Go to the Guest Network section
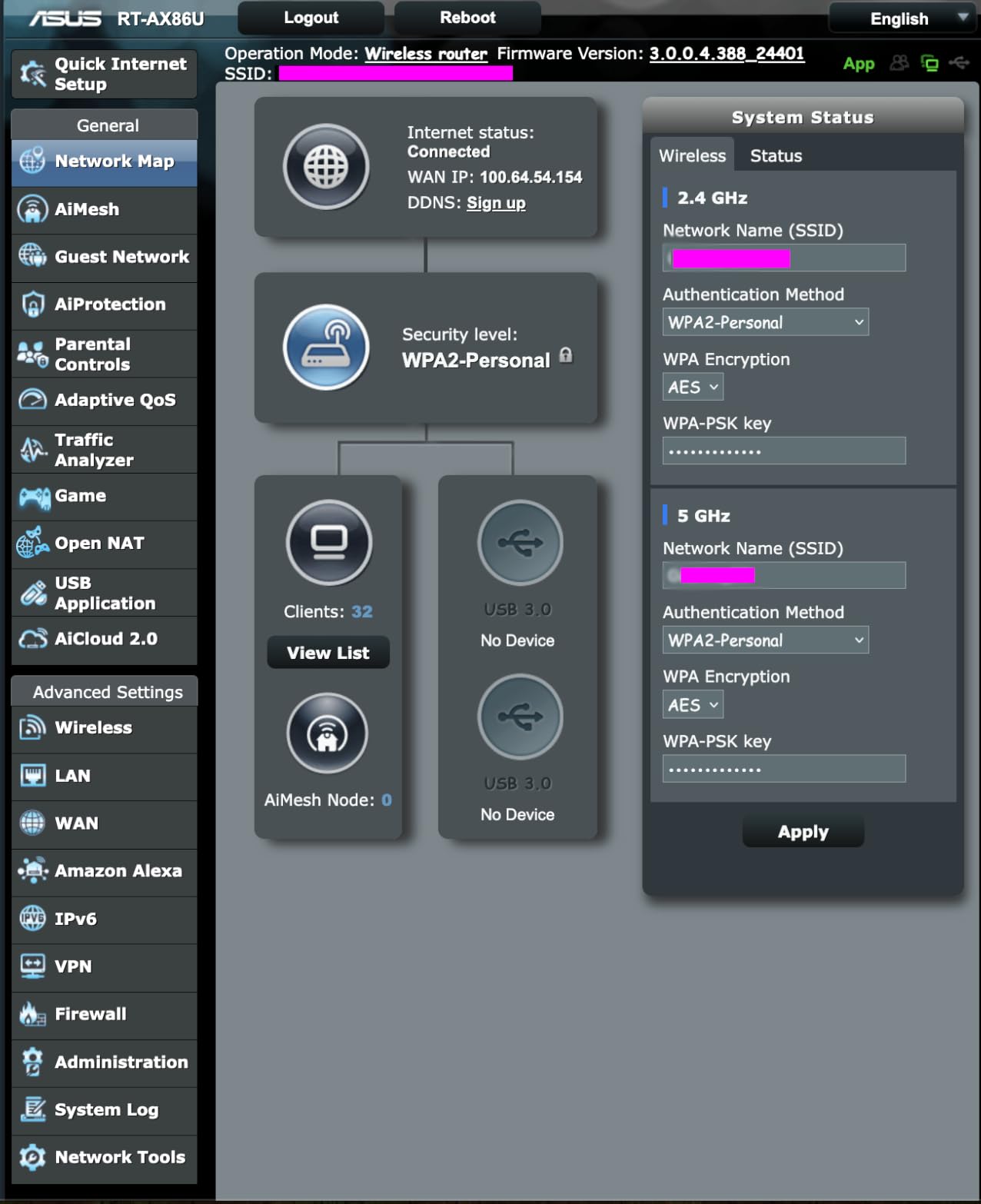This screenshot has width=981, height=1204. (105, 258)
